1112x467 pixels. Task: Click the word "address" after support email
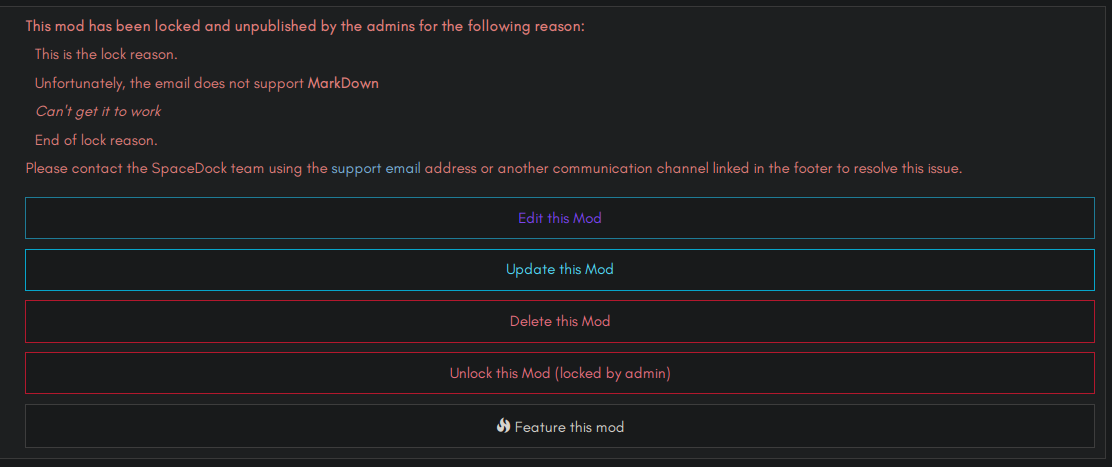[450, 168]
